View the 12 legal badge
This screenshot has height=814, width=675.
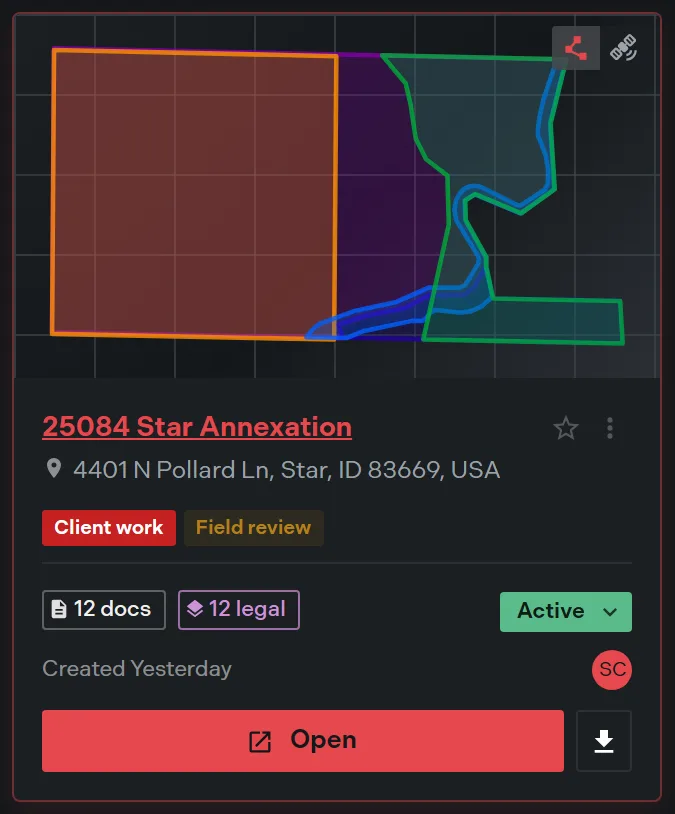tap(239, 609)
